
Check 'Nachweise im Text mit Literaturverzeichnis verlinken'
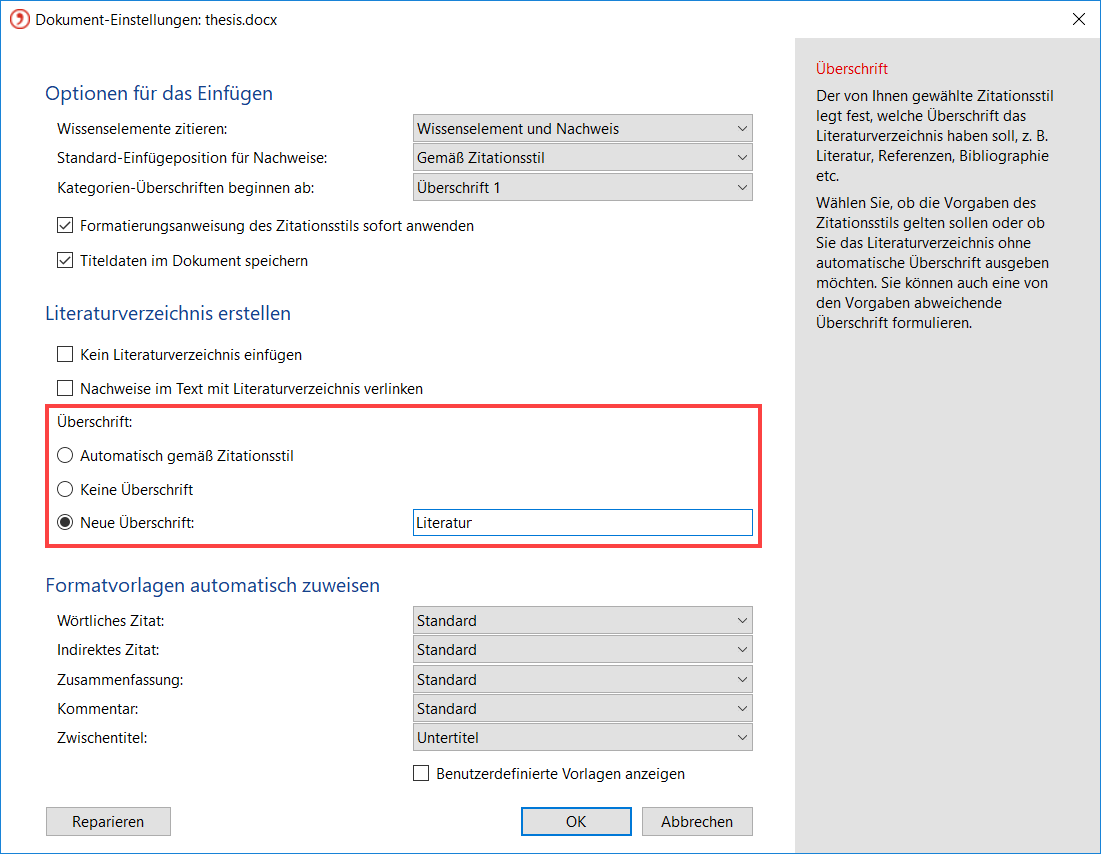click(66, 388)
